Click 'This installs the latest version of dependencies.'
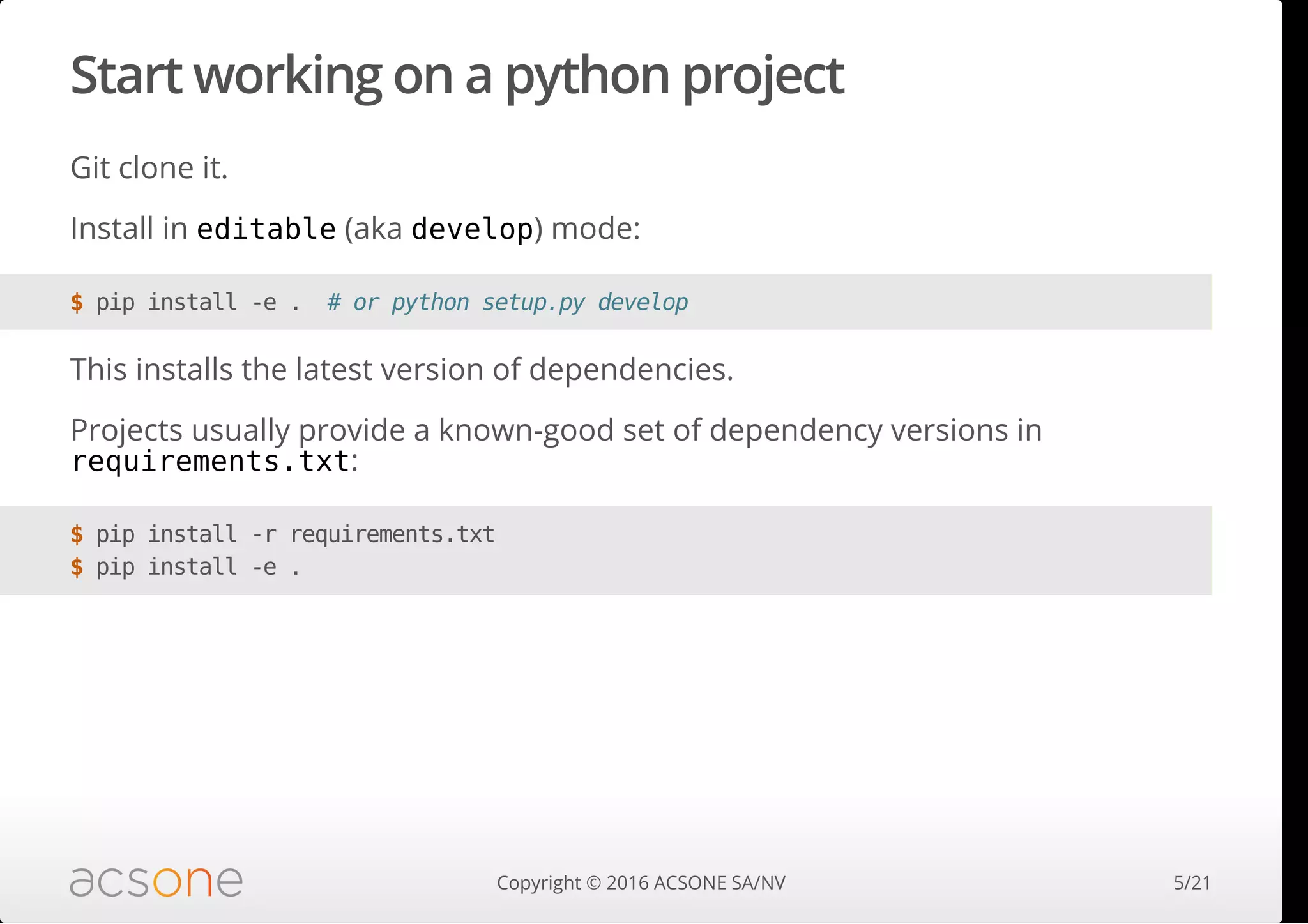Screen dimensions: 1308x924 click(x=402, y=369)
